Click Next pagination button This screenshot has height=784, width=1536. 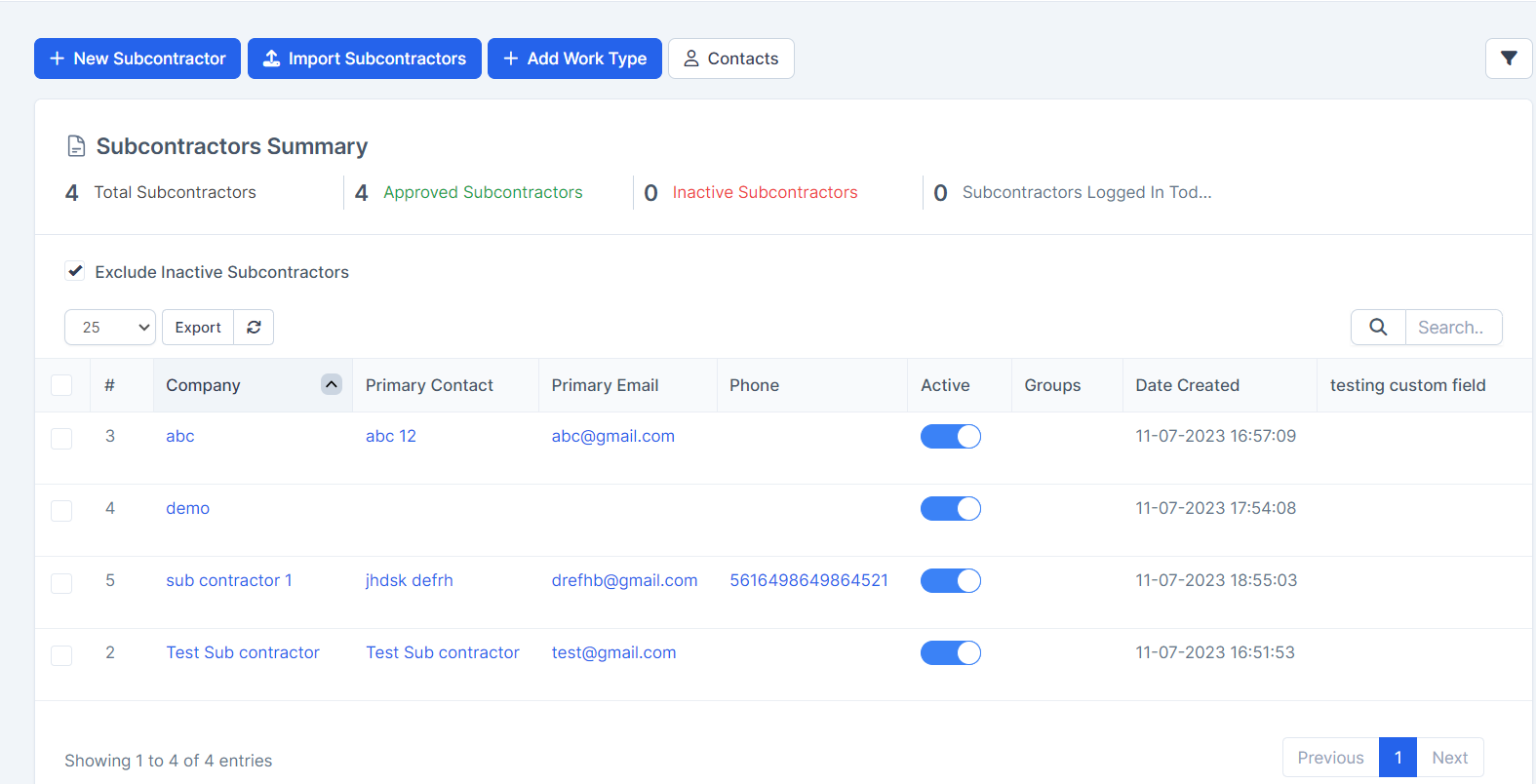[1450, 758]
